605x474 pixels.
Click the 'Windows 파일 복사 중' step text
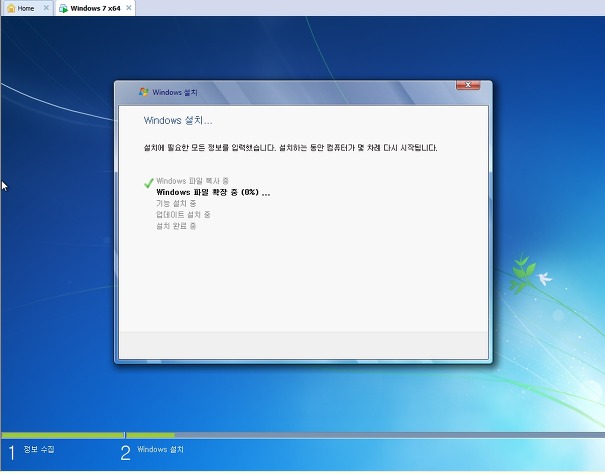(192, 181)
